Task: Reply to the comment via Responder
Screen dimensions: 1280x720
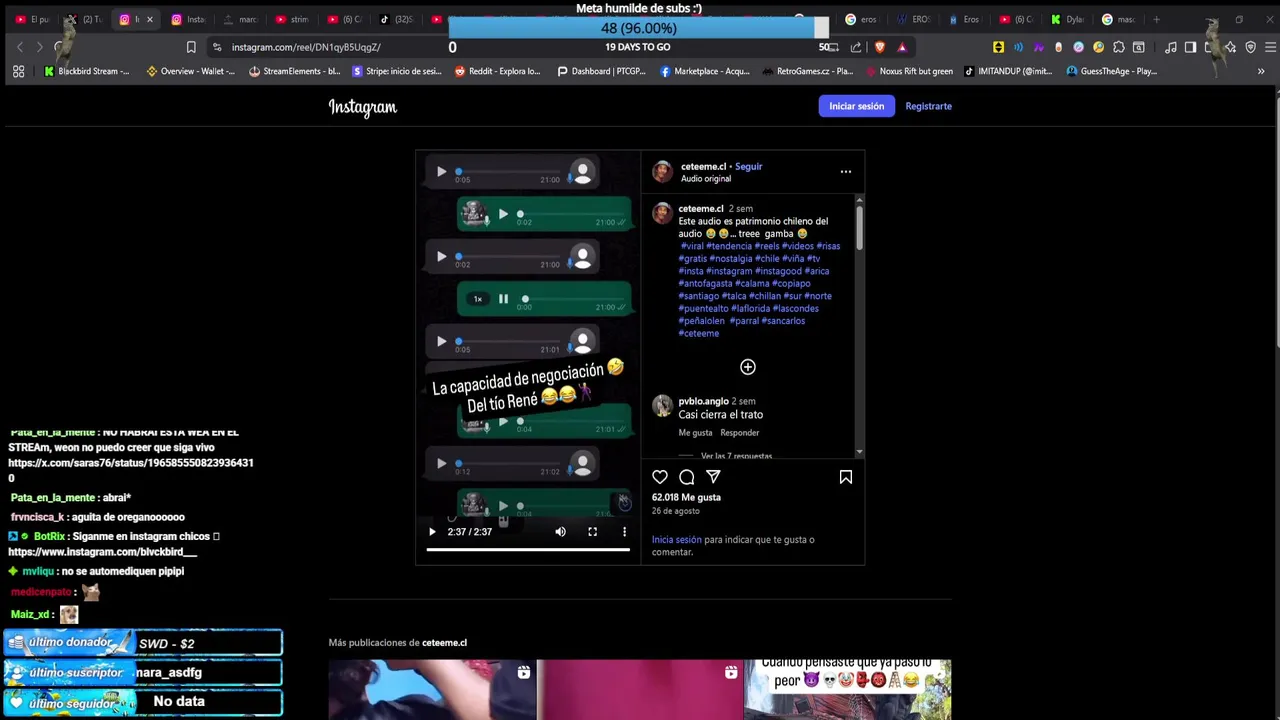Action: click(740, 433)
